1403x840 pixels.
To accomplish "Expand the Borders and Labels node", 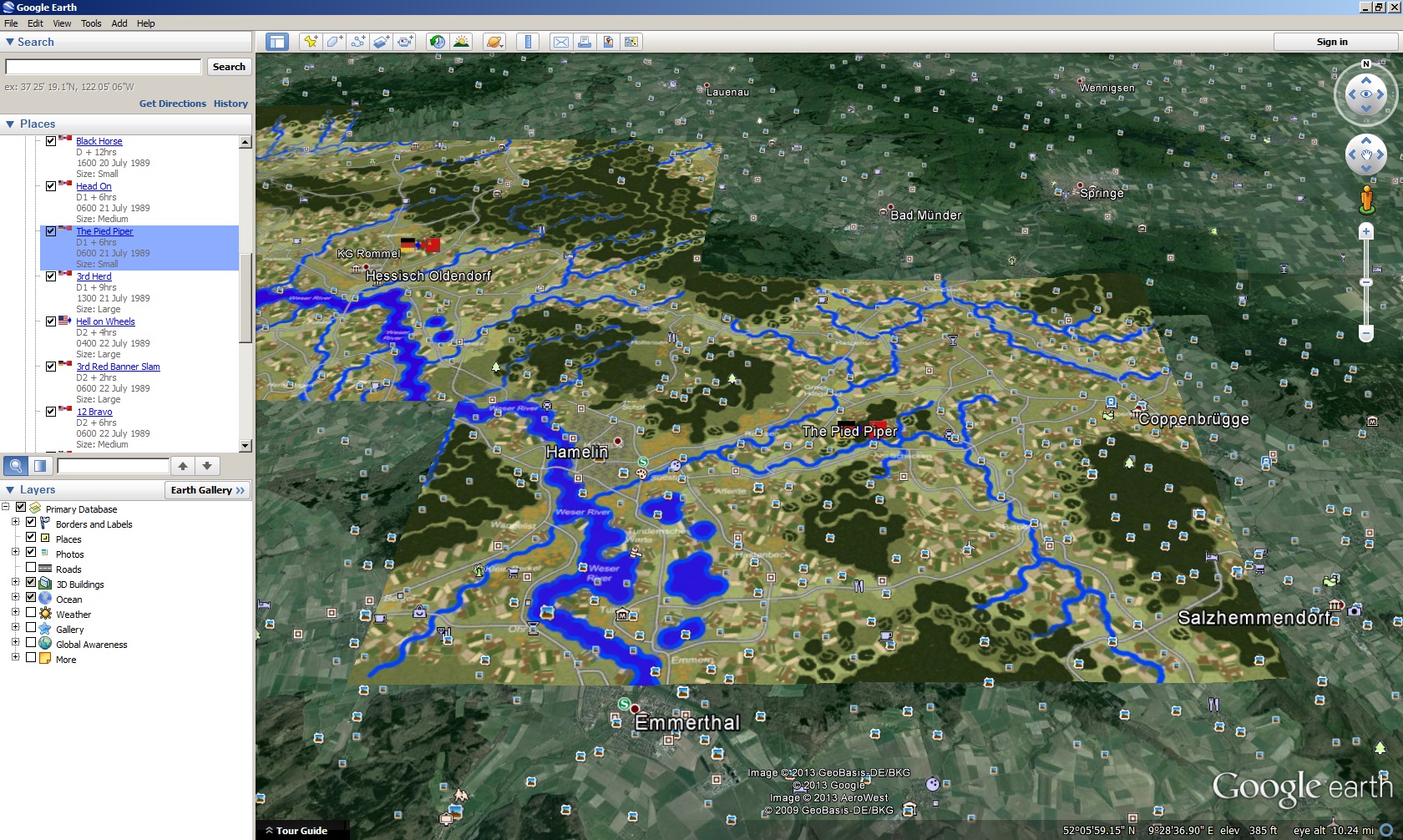I will click(x=15, y=523).
